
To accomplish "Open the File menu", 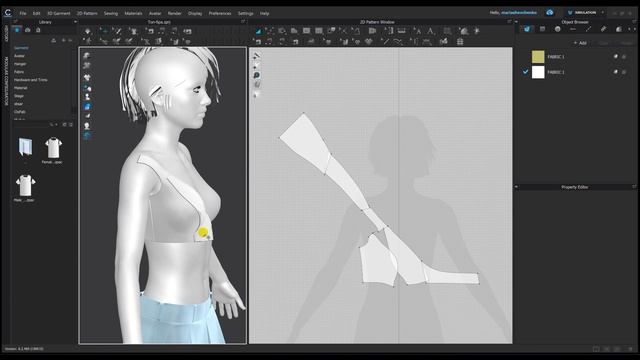I will (x=23, y=13).
